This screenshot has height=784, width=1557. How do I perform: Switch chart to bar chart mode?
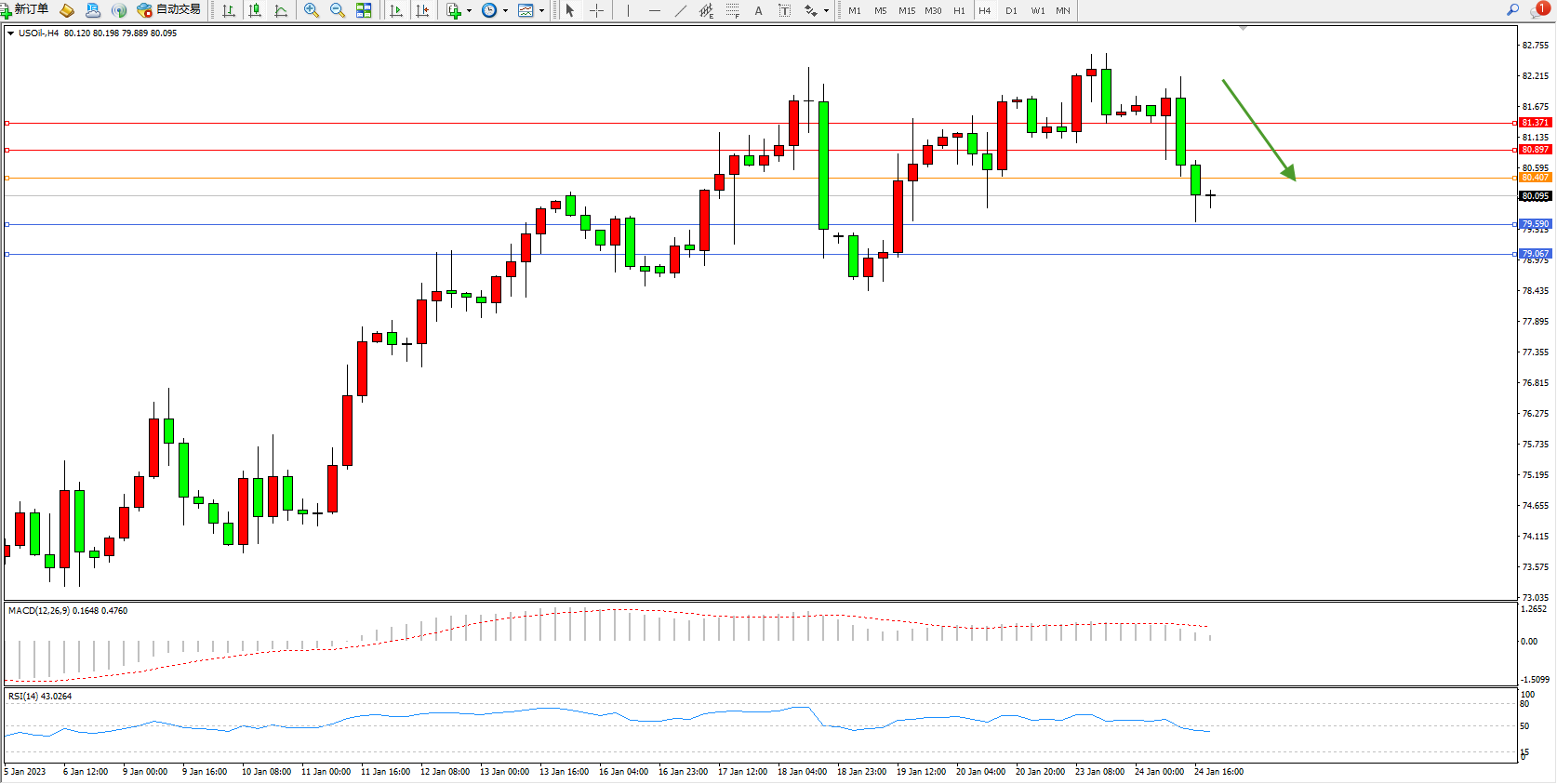[229, 10]
